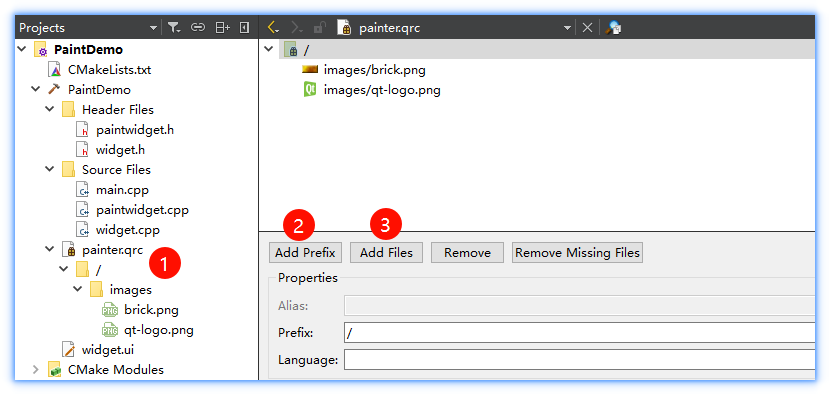The height and width of the screenshot is (395, 830).
Task: Select images/brick.png in the resource list
Action: [374, 70]
